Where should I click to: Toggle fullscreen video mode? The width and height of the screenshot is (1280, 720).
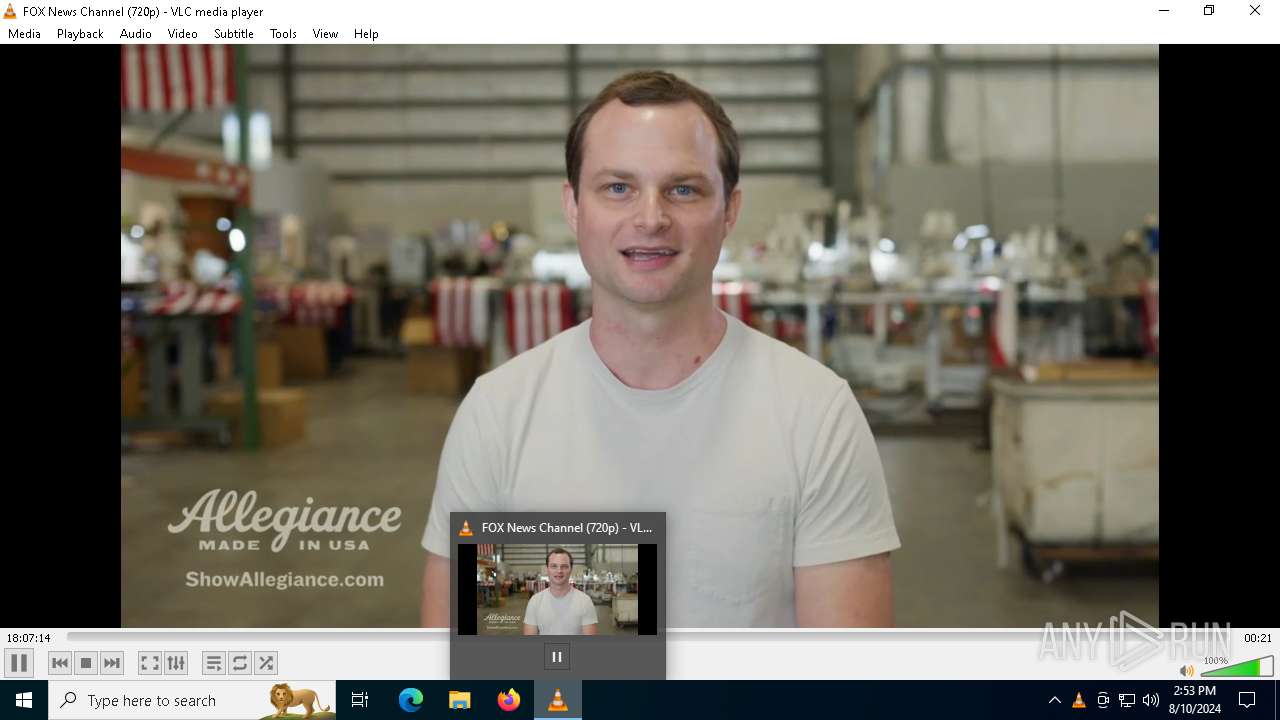click(149, 663)
